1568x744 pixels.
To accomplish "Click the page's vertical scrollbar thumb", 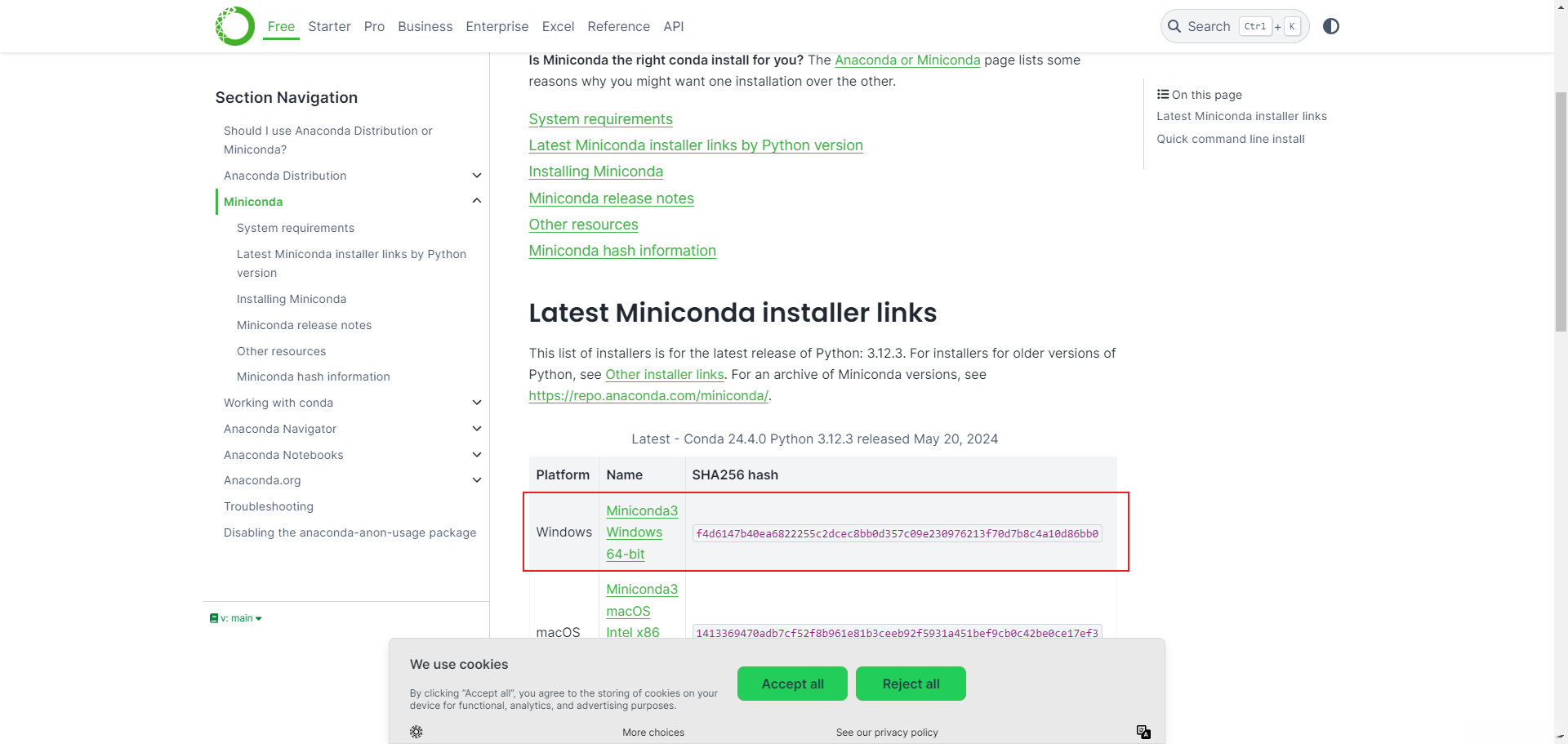I will pos(1561,211).
